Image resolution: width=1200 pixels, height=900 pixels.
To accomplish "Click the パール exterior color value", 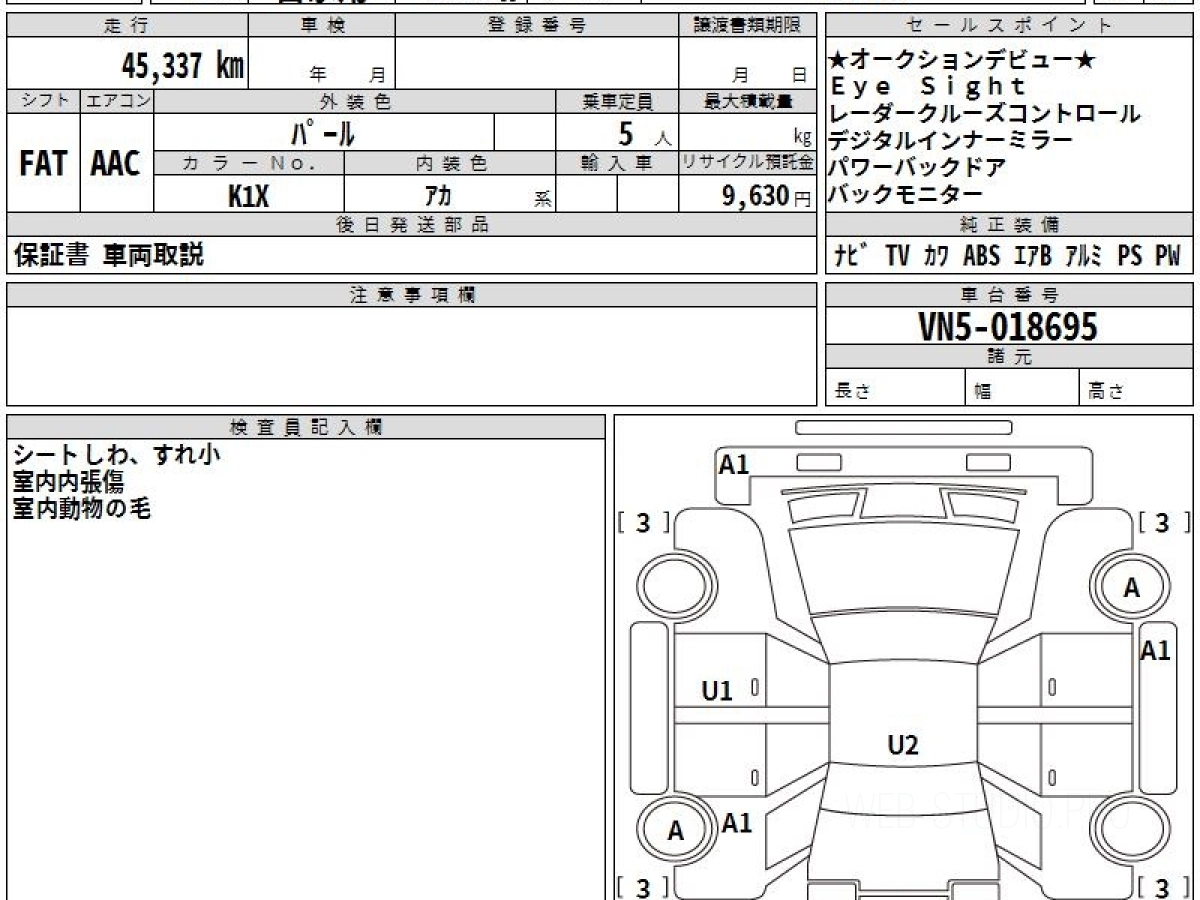I will click(323, 133).
